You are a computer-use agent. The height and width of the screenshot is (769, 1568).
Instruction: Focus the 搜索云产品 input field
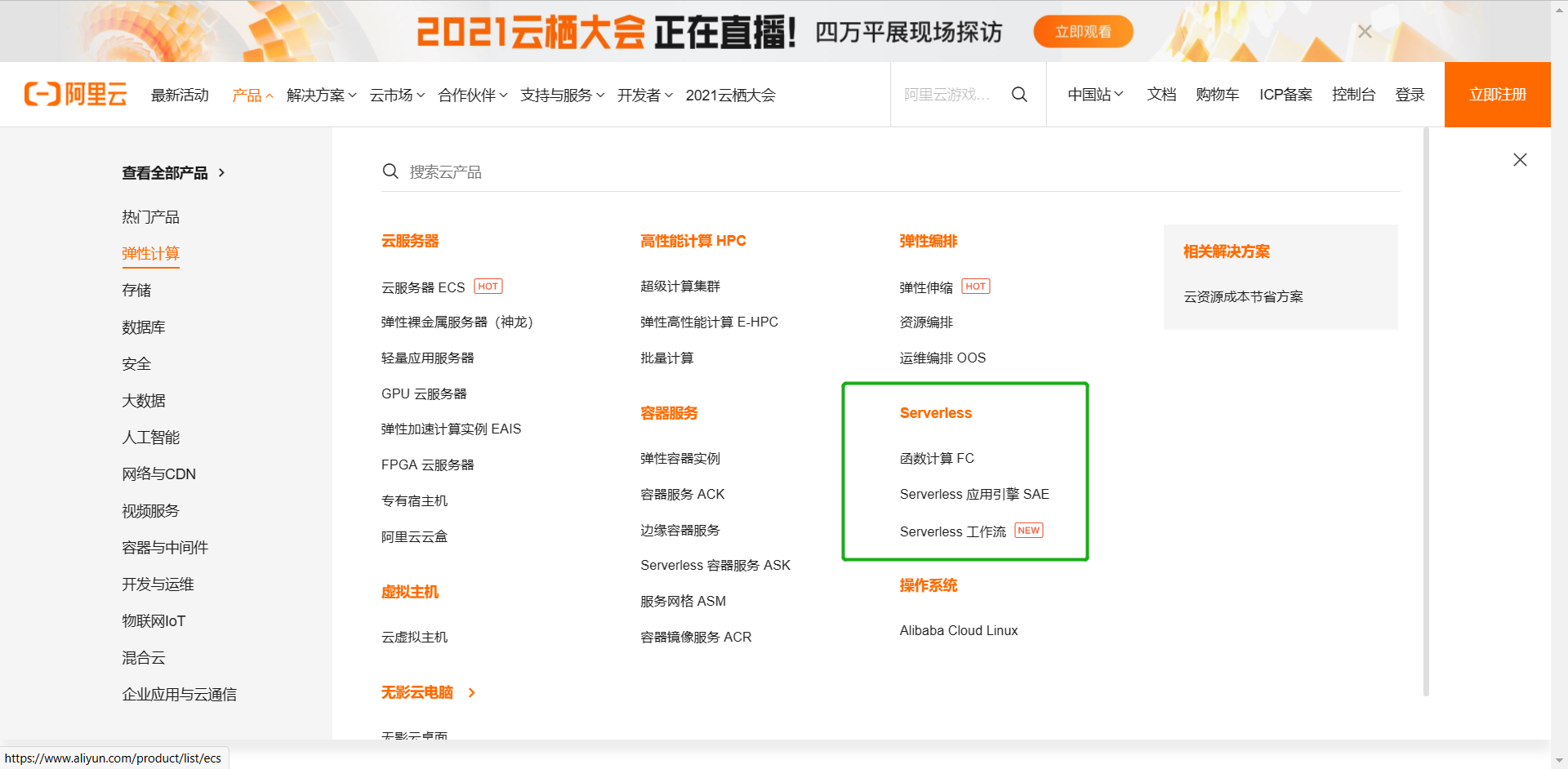click(x=902, y=172)
